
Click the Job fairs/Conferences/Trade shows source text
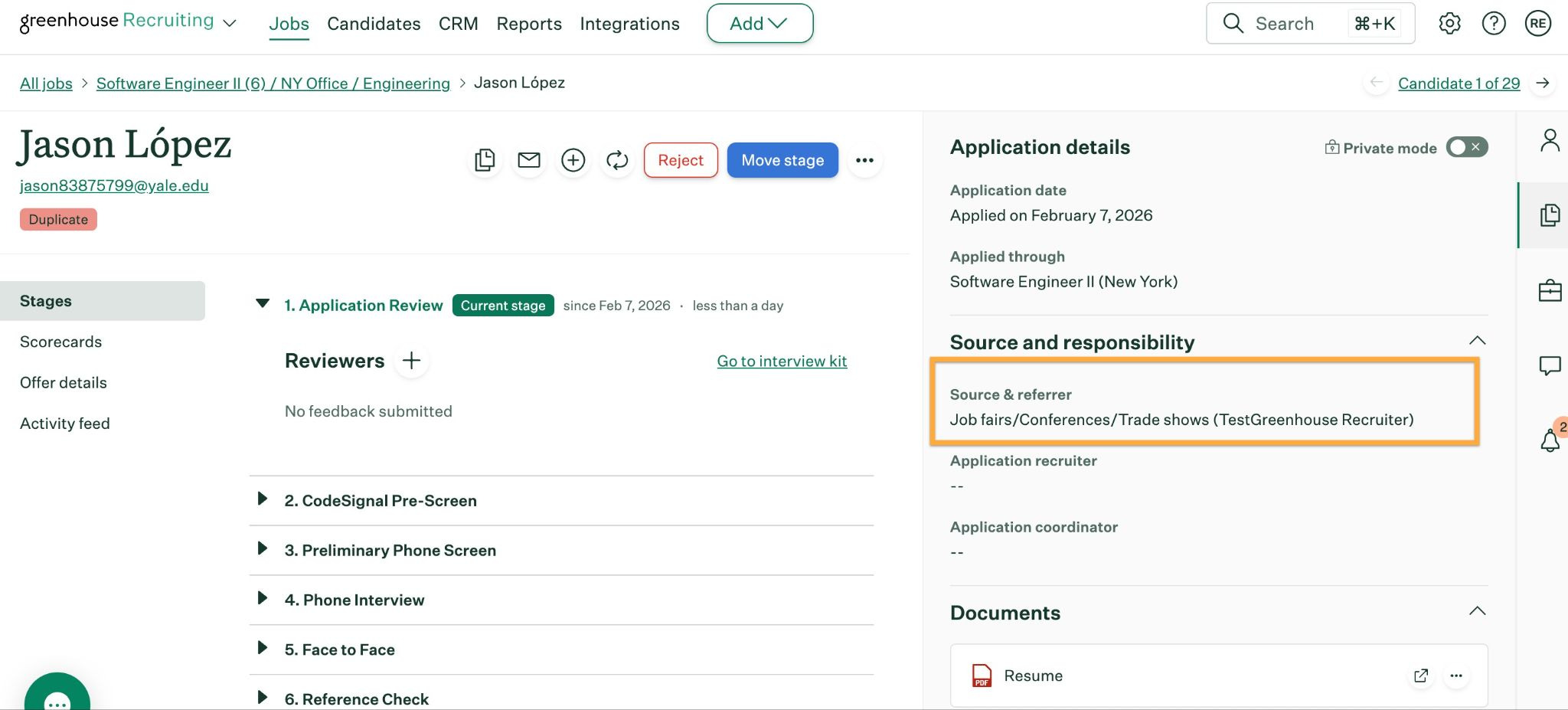(x=1181, y=420)
